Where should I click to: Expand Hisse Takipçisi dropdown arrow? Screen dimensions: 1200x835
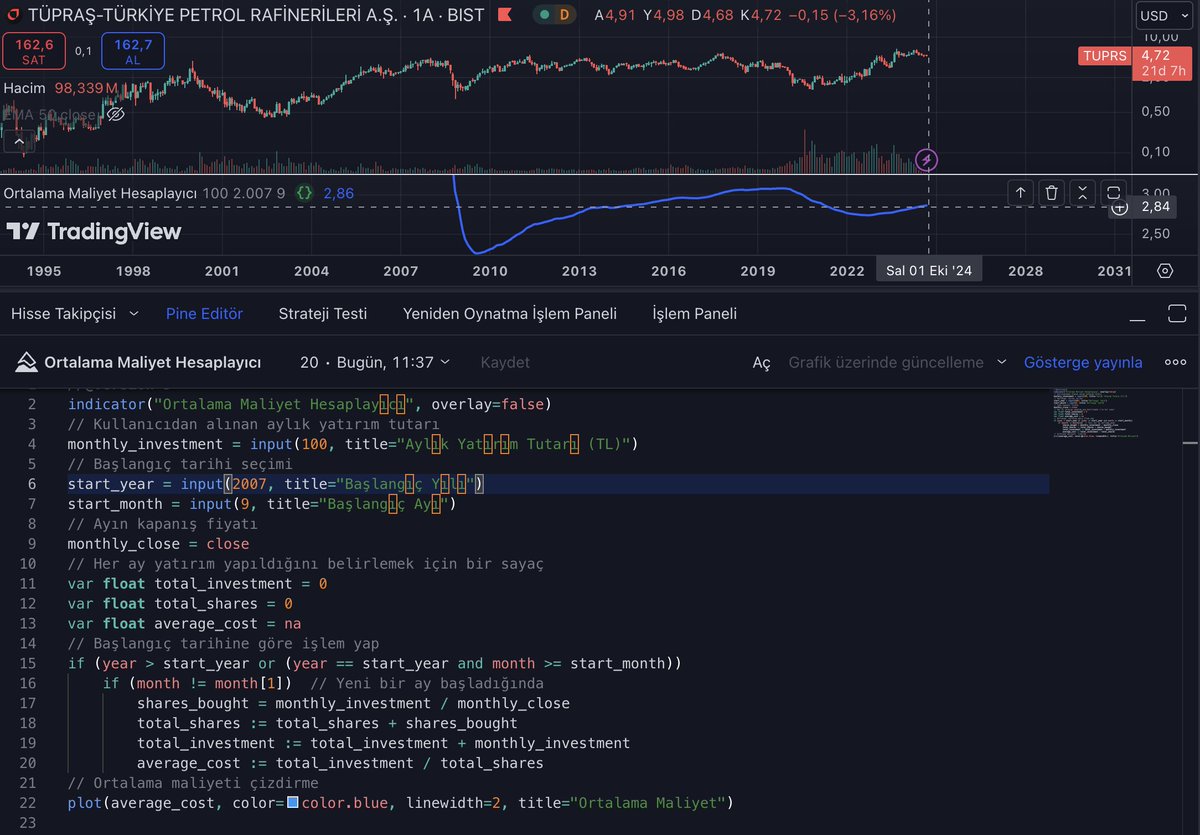click(135, 314)
